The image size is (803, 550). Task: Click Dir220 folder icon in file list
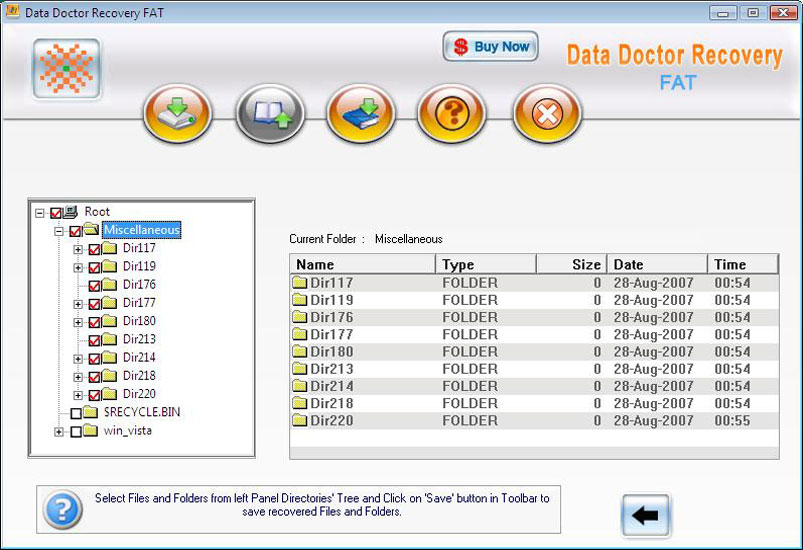pos(300,421)
